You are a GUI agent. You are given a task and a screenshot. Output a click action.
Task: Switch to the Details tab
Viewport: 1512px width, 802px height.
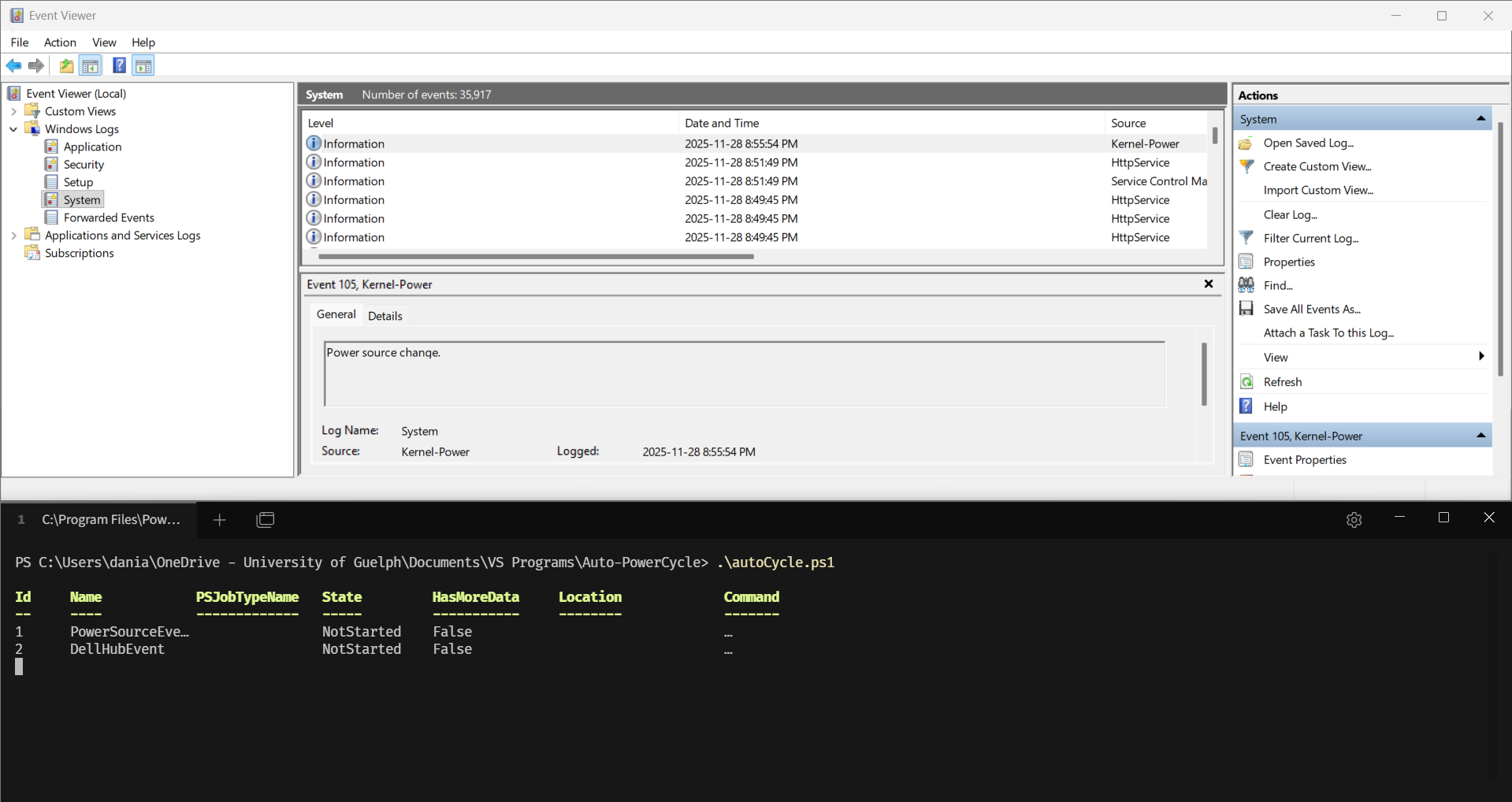point(385,316)
